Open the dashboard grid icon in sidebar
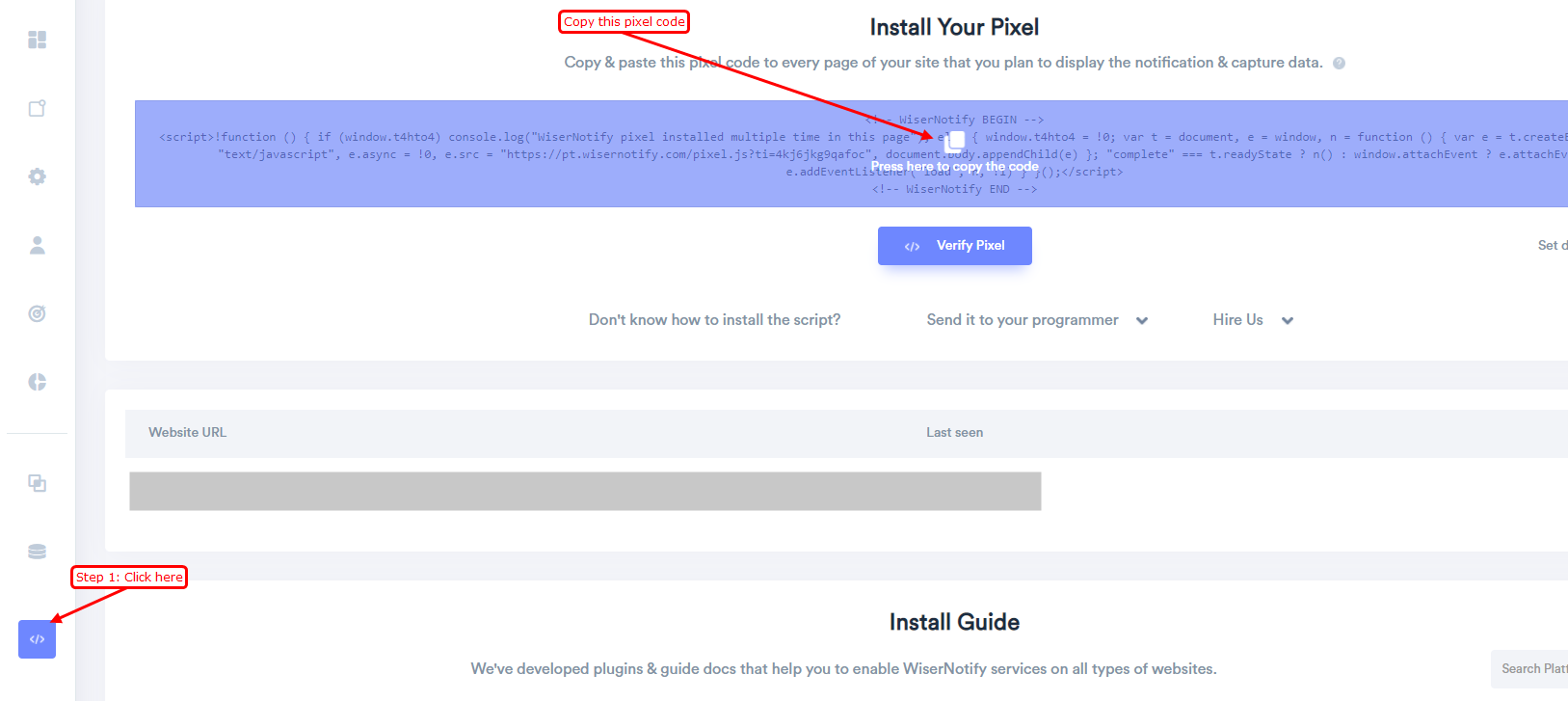This screenshot has height=701, width=1568. (37, 40)
